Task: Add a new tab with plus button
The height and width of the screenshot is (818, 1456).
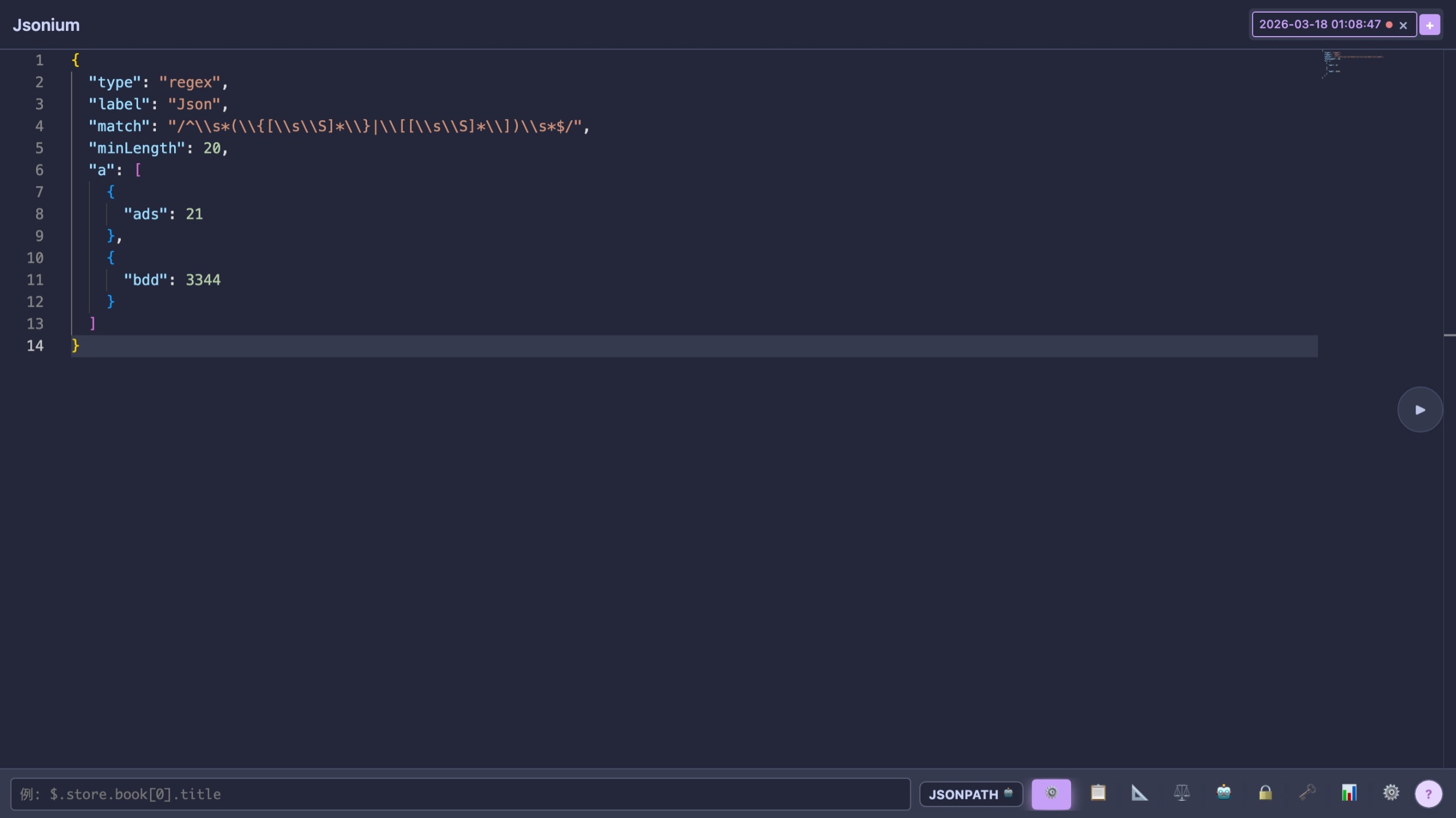Action: [1430, 25]
